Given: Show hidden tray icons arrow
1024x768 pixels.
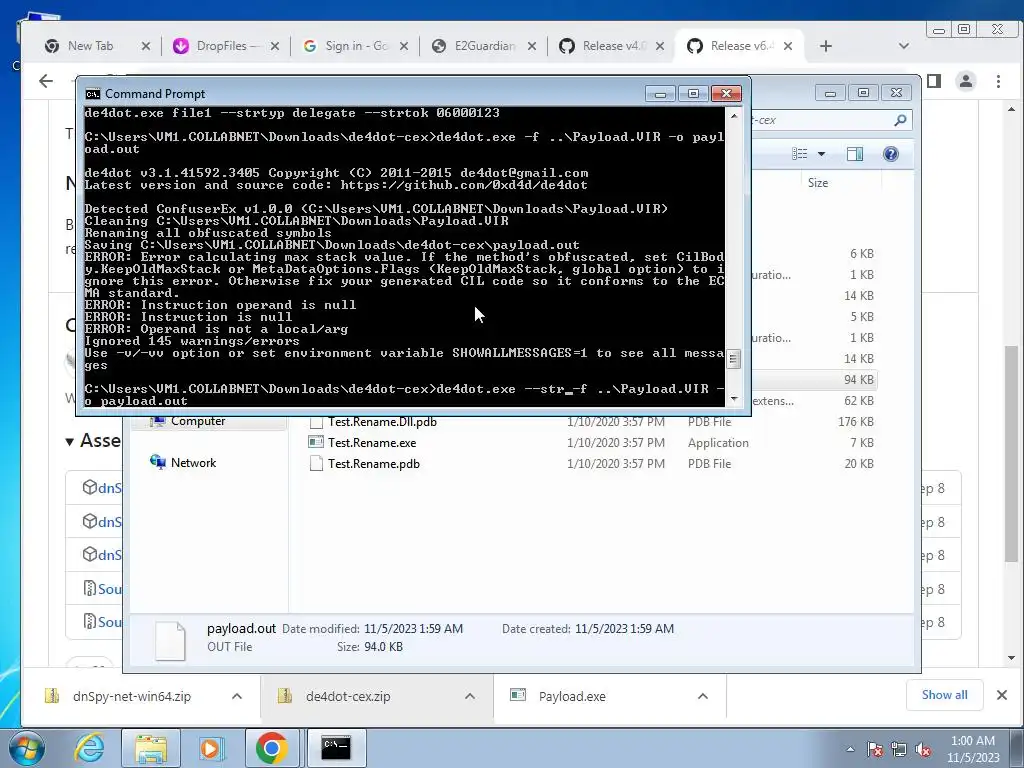Looking at the screenshot, I should point(850,749).
